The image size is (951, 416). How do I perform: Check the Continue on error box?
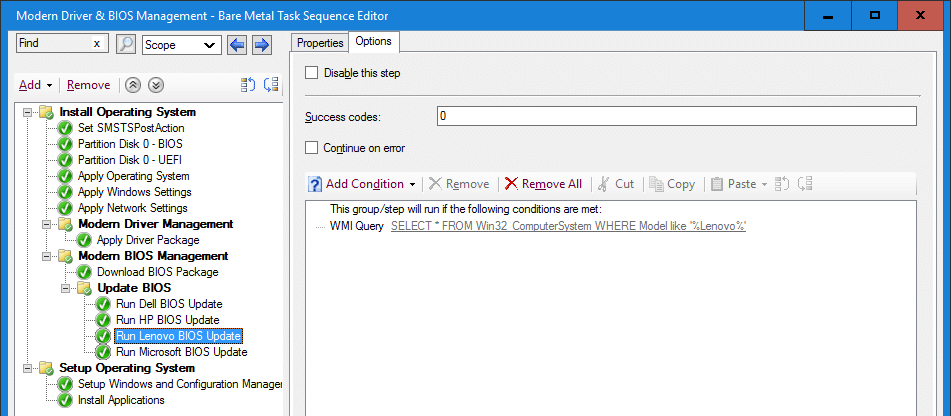pyautogui.click(x=311, y=147)
